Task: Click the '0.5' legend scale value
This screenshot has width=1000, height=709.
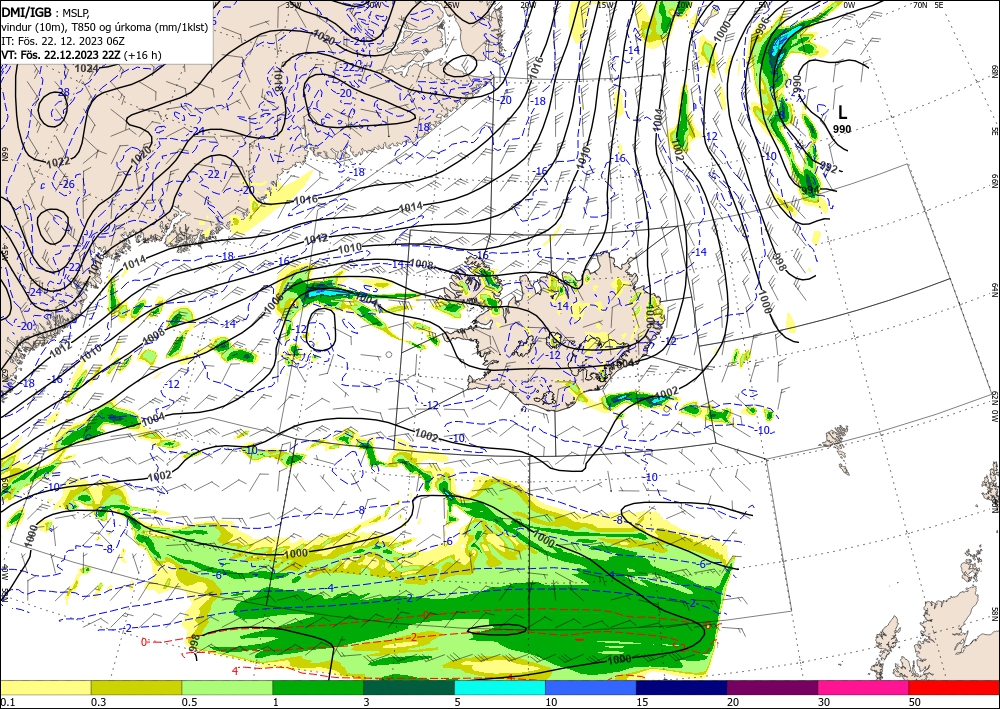Action: click(189, 702)
